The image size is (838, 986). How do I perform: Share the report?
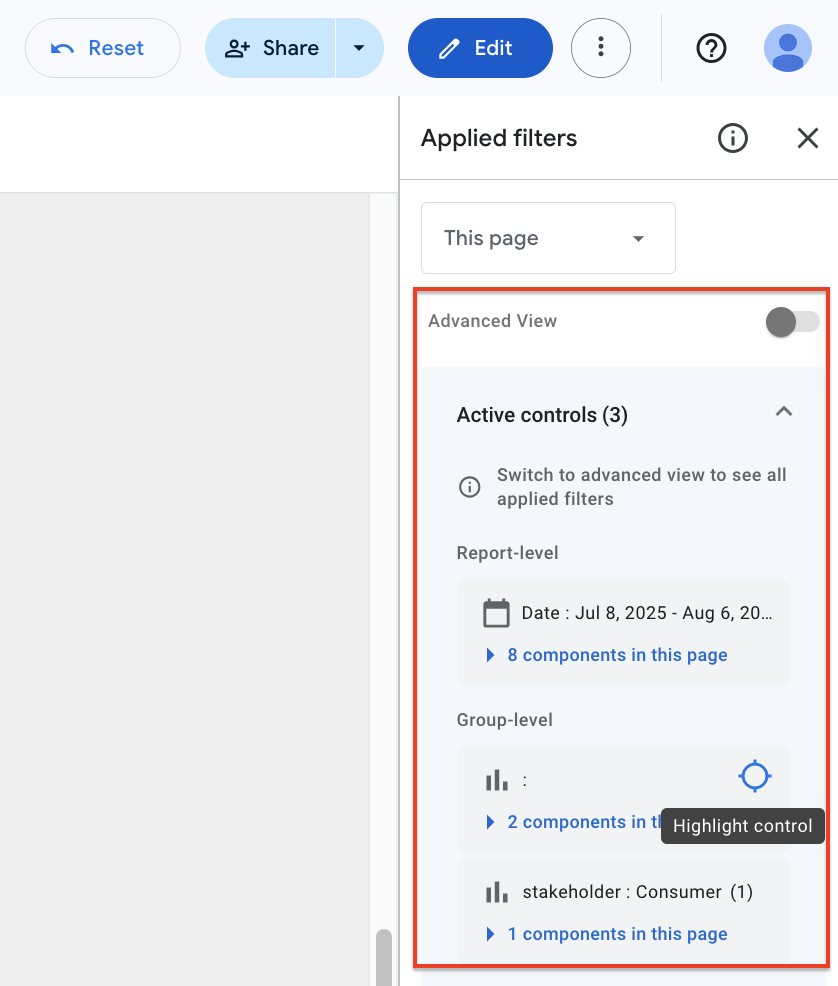[270, 48]
